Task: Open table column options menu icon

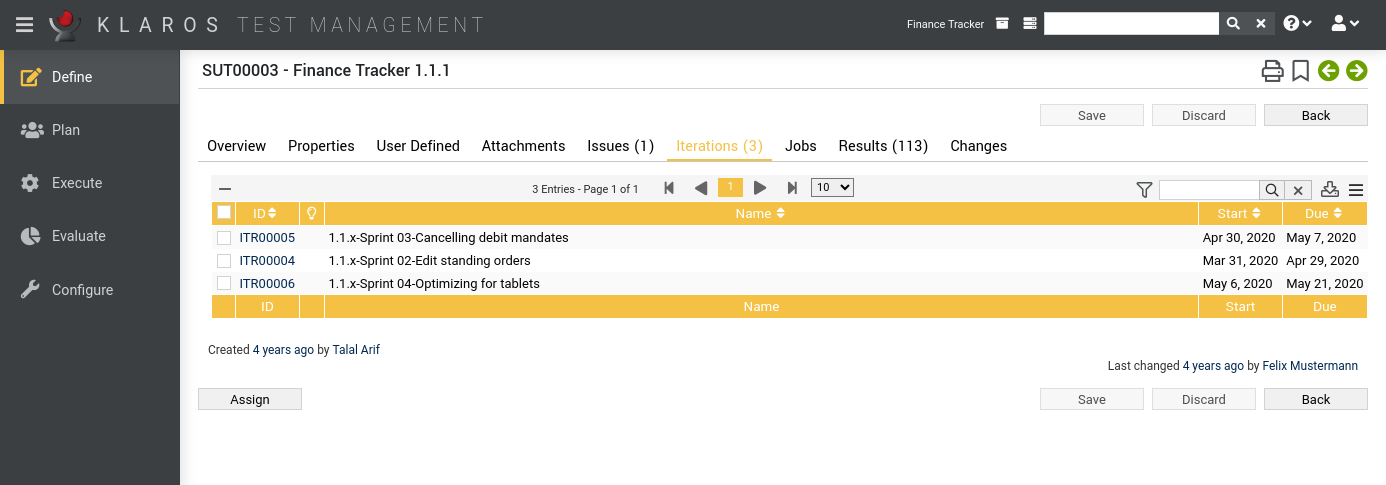Action: pyautogui.click(x=1356, y=190)
